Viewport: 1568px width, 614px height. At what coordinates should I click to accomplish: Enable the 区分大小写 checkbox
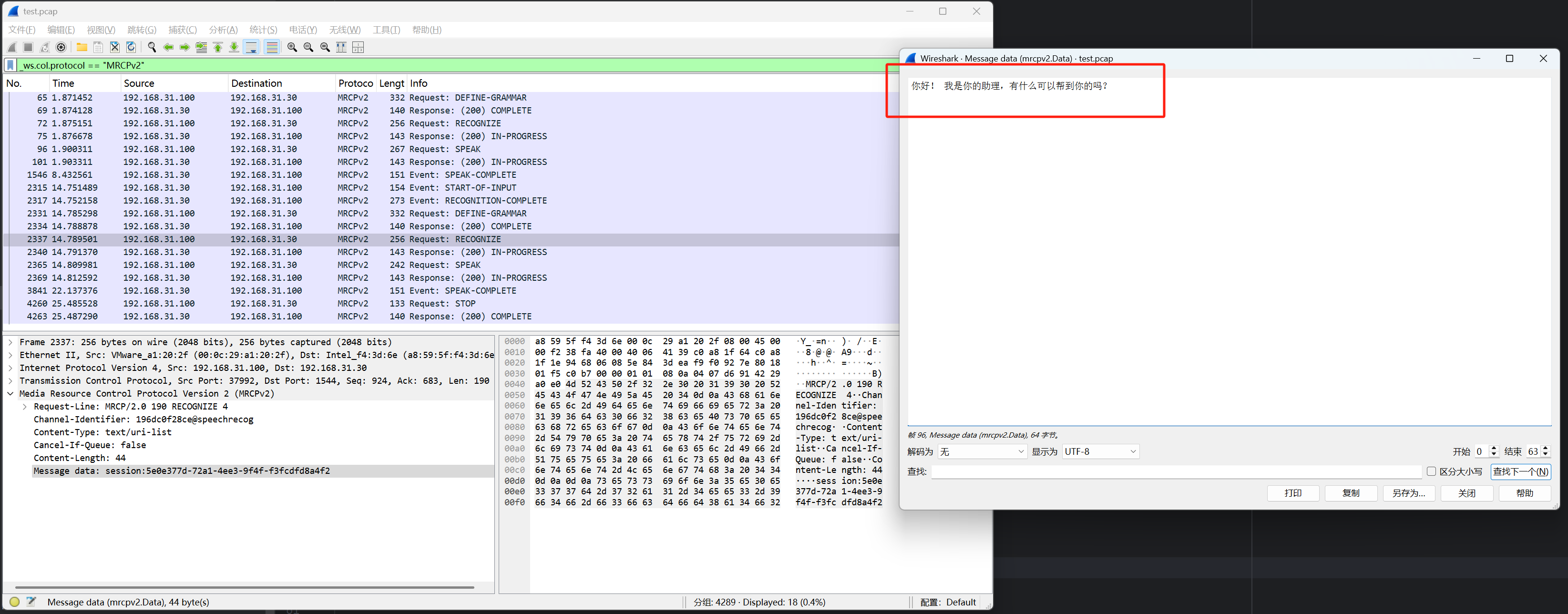point(1431,471)
